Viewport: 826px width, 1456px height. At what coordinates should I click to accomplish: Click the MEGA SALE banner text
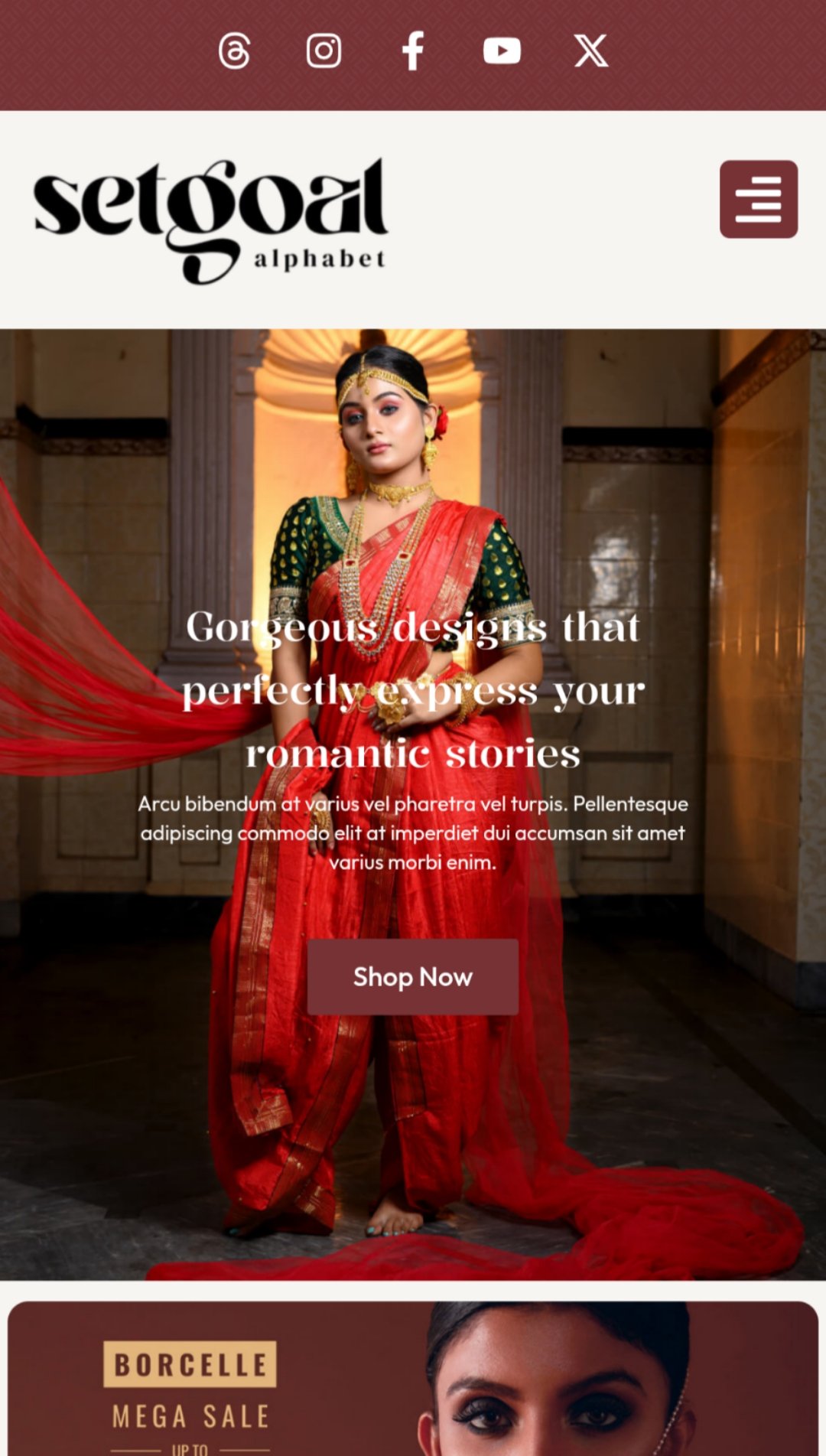(x=190, y=1416)
